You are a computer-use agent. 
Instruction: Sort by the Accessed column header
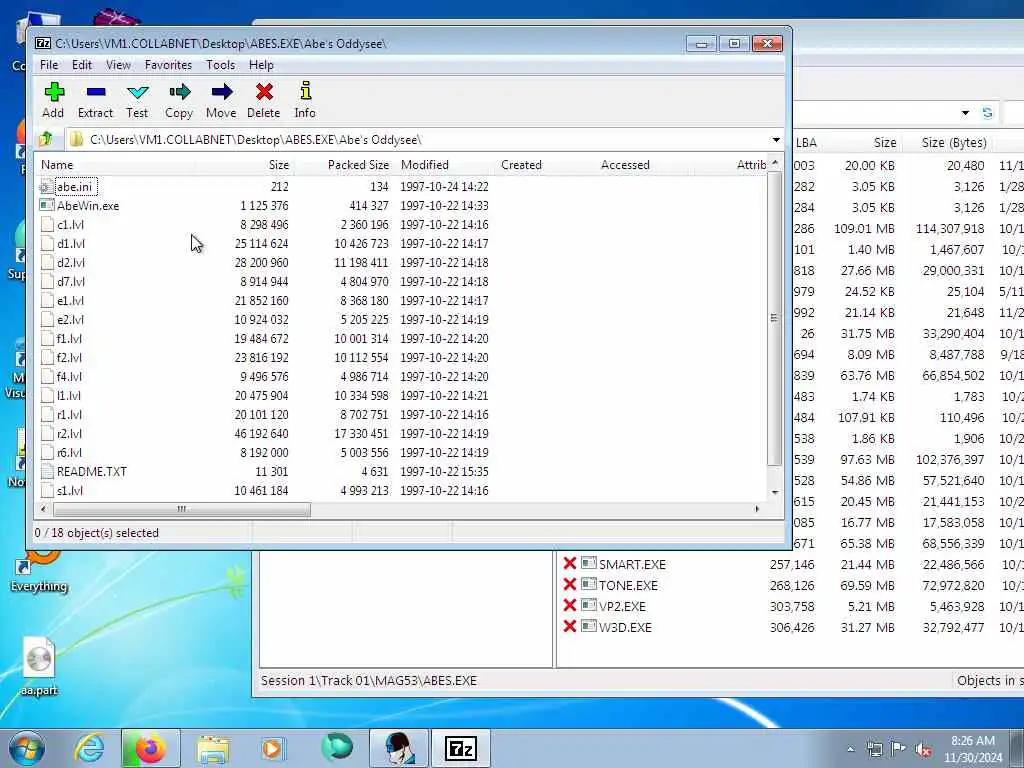pyautogui.click(x=645, y=165)
